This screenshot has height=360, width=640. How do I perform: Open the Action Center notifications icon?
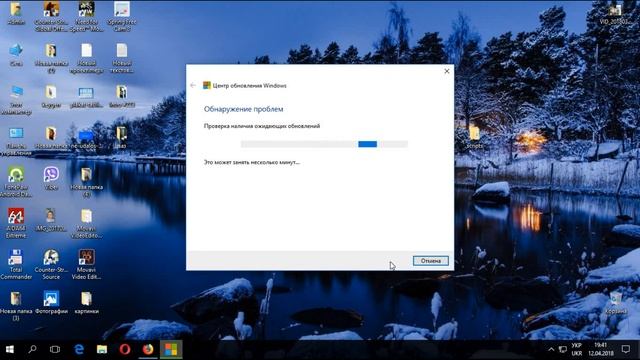pos(626,349)
